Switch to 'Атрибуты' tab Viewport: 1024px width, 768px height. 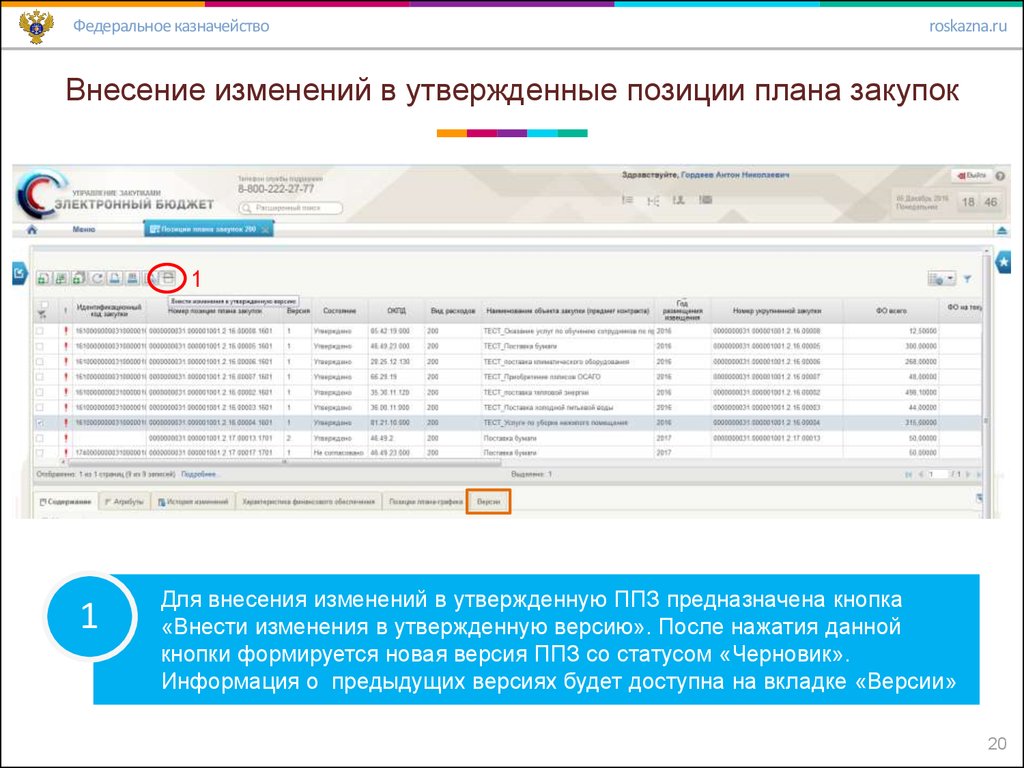pyautogui.click(x=124, y=502)
